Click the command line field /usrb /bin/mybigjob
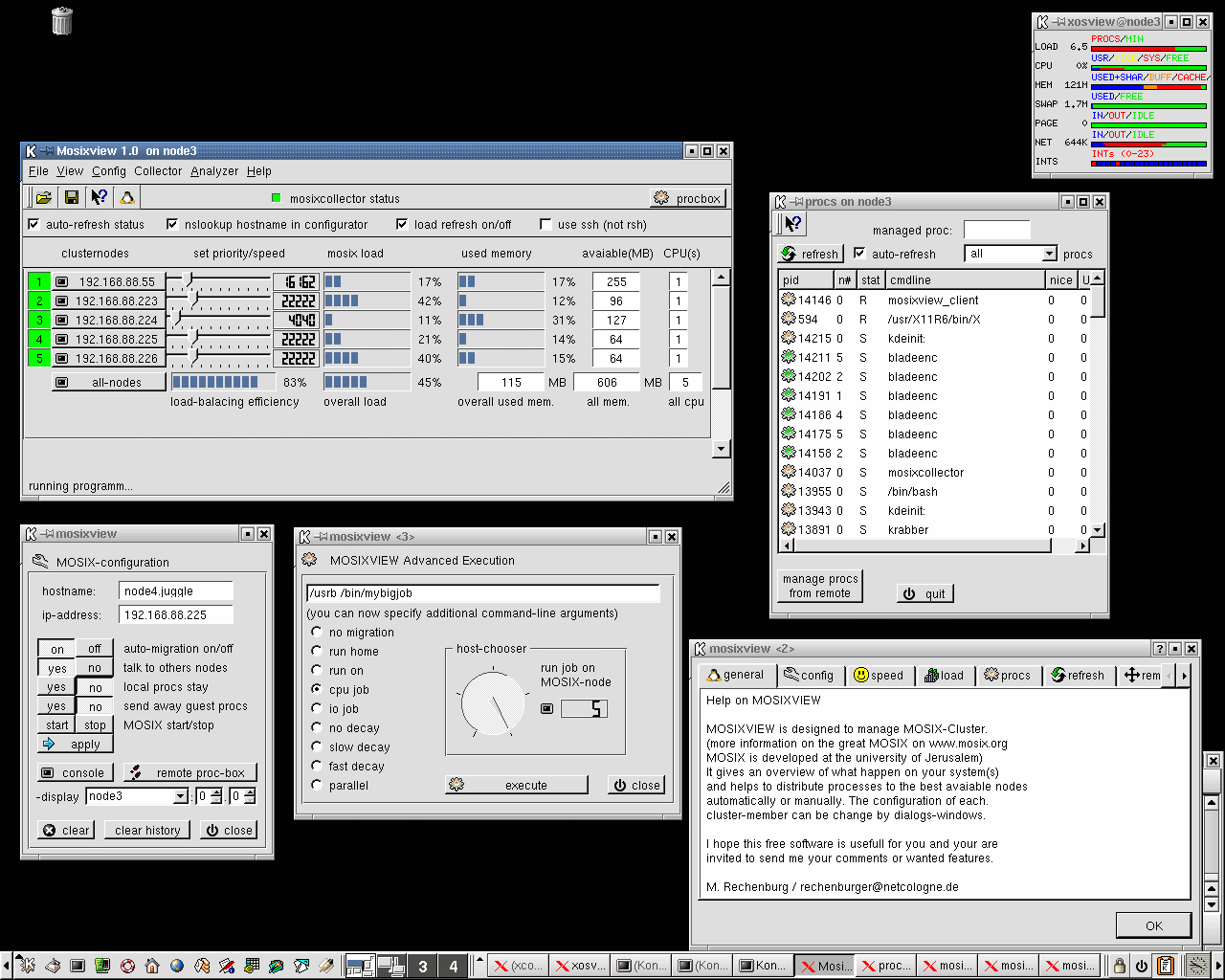Screen dimensions: 1225x980 point(482,593)
